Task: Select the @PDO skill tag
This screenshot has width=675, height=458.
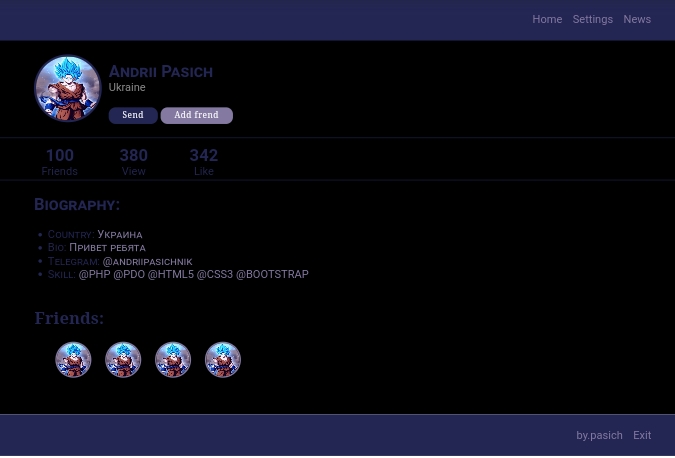Action: [129, 275]
